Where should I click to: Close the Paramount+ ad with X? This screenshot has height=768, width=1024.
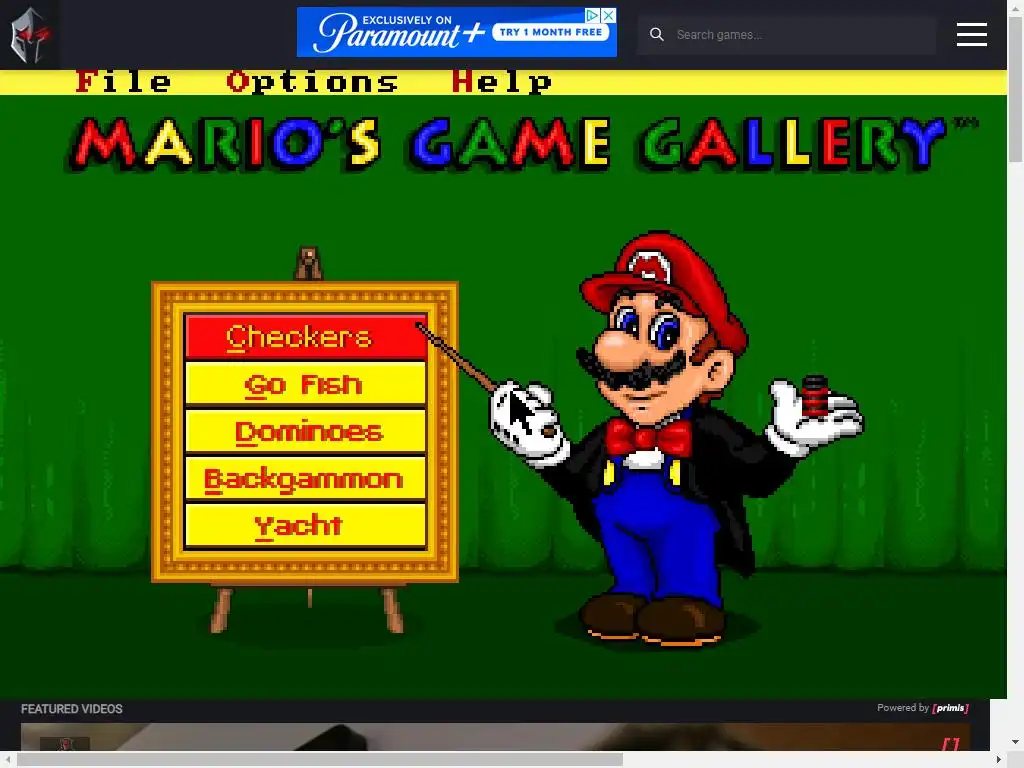[x=608, y=15]
